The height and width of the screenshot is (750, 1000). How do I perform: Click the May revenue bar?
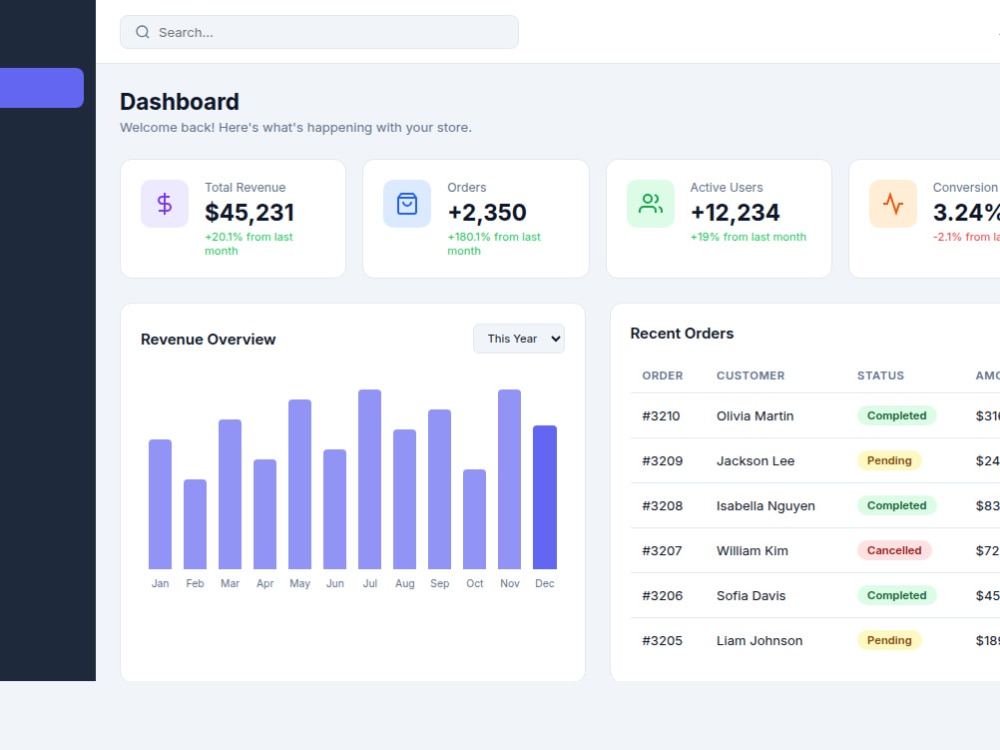(300, 484)
